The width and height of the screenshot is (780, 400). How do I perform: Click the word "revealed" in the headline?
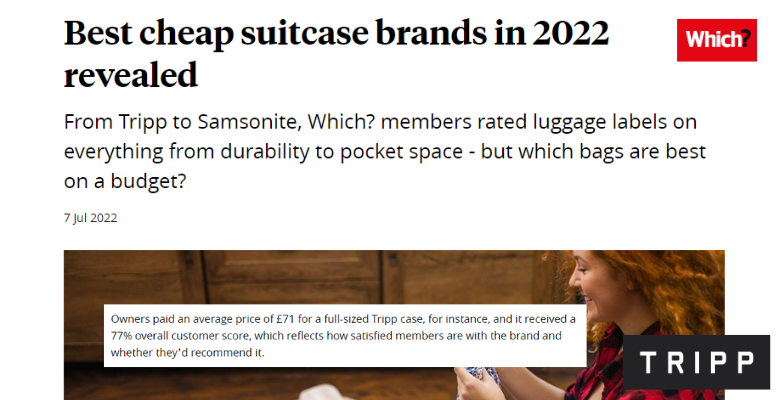(x=131, y=75)
